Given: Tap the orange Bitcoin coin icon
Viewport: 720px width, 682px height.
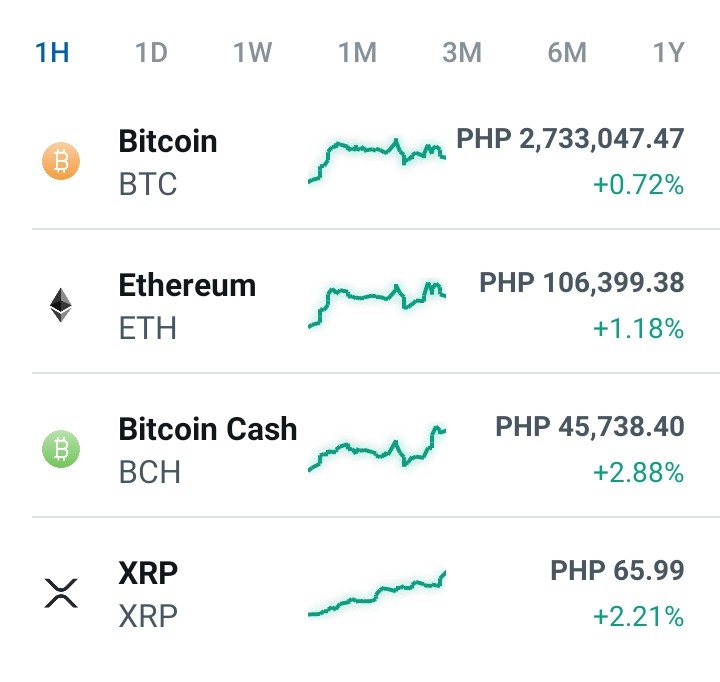Looking at the screenshot, I should point(61,161).
